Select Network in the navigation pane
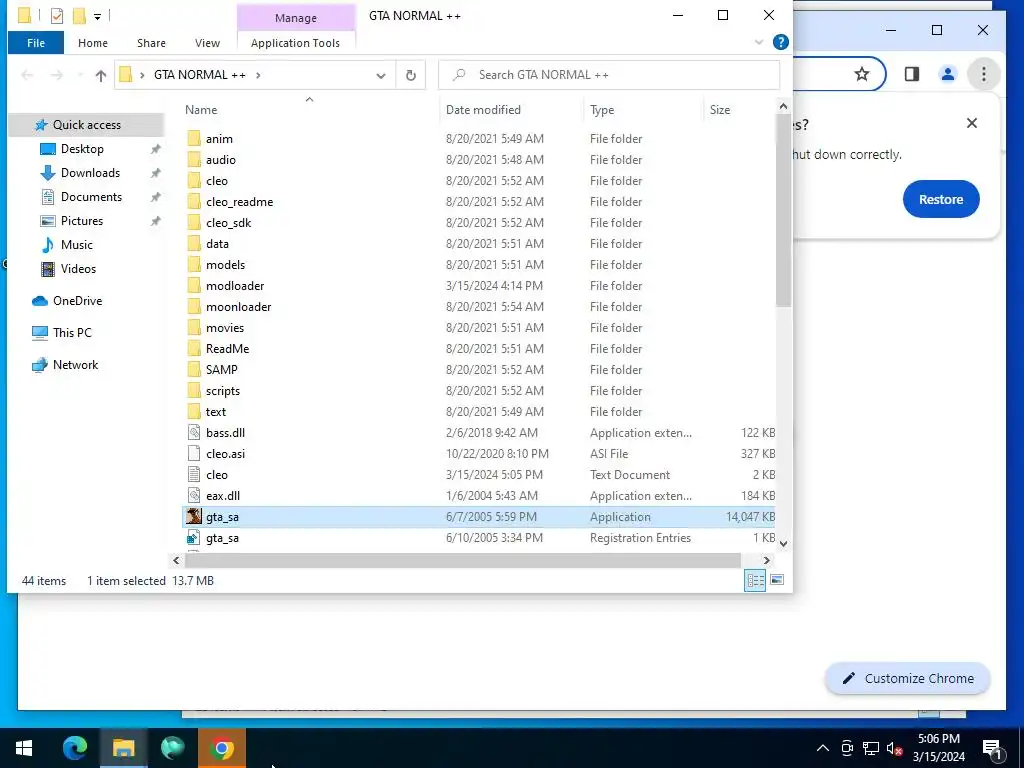The width and height of the screenshot is (1024, 768). tap(75, 365)
